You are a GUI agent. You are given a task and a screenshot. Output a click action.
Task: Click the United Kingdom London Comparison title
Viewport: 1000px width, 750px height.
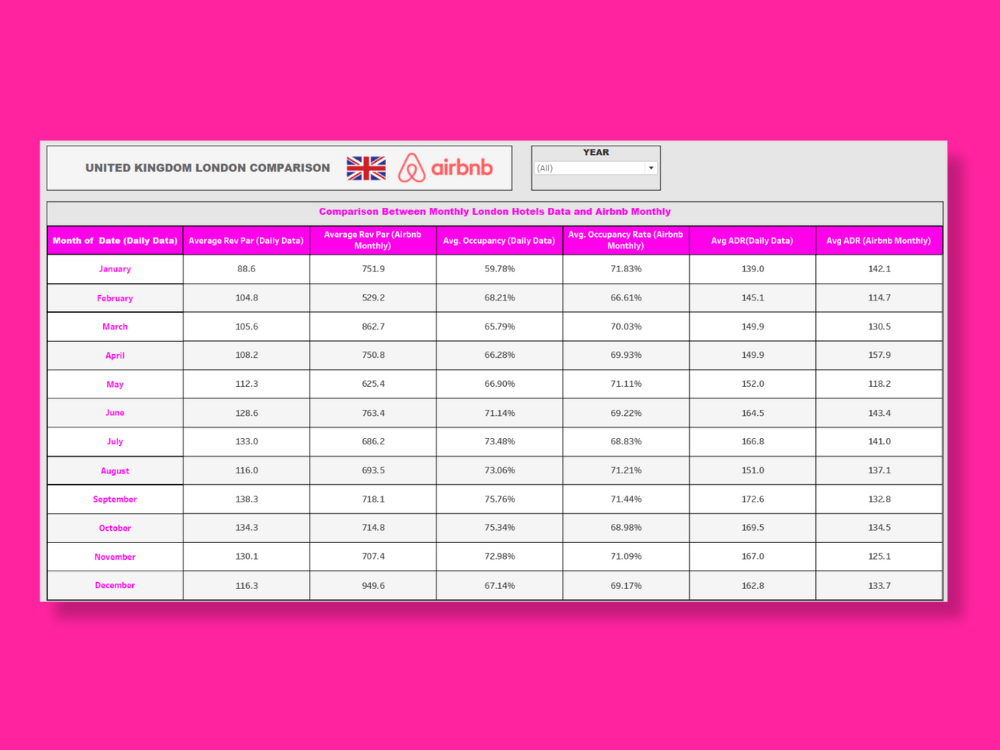click(208, 168)
